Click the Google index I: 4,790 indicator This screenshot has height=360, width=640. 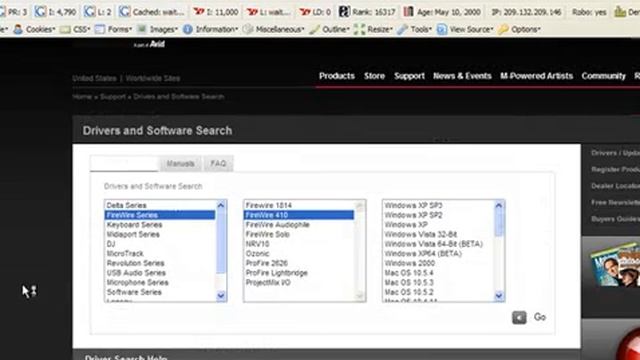pyautogui.click(x=55, y=12)
